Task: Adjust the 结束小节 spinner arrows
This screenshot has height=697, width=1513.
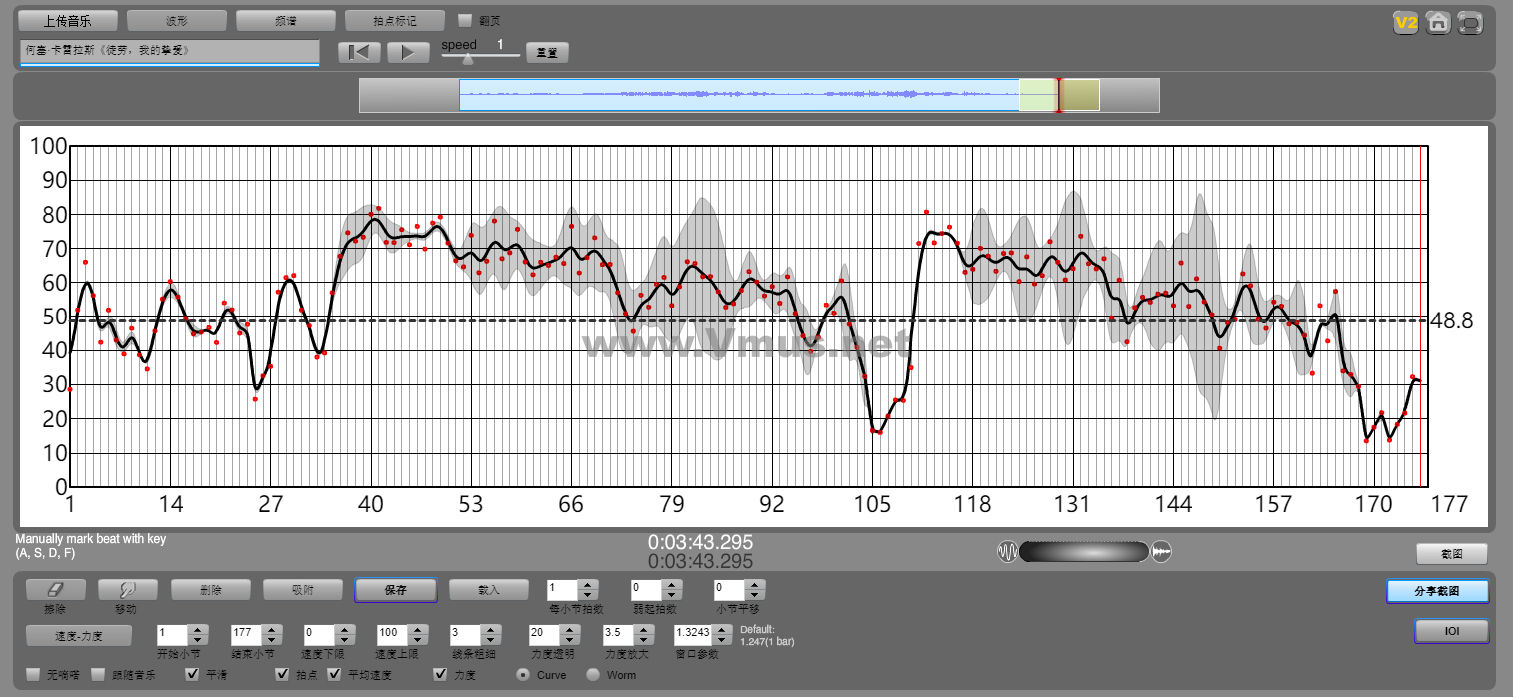Action: click(271, 635)
